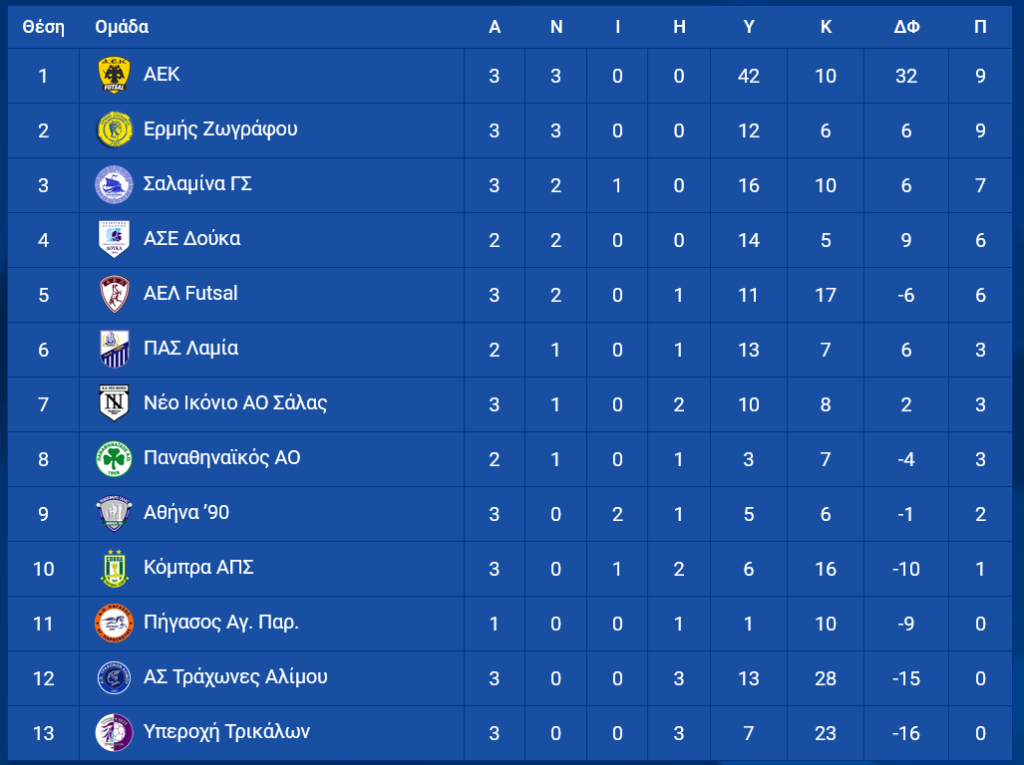Image resolution: width=1024 pixels, height=765 pixels.
Task: Click the Αθήνα '90 shield logo
Action: click(x=114, y=513)
